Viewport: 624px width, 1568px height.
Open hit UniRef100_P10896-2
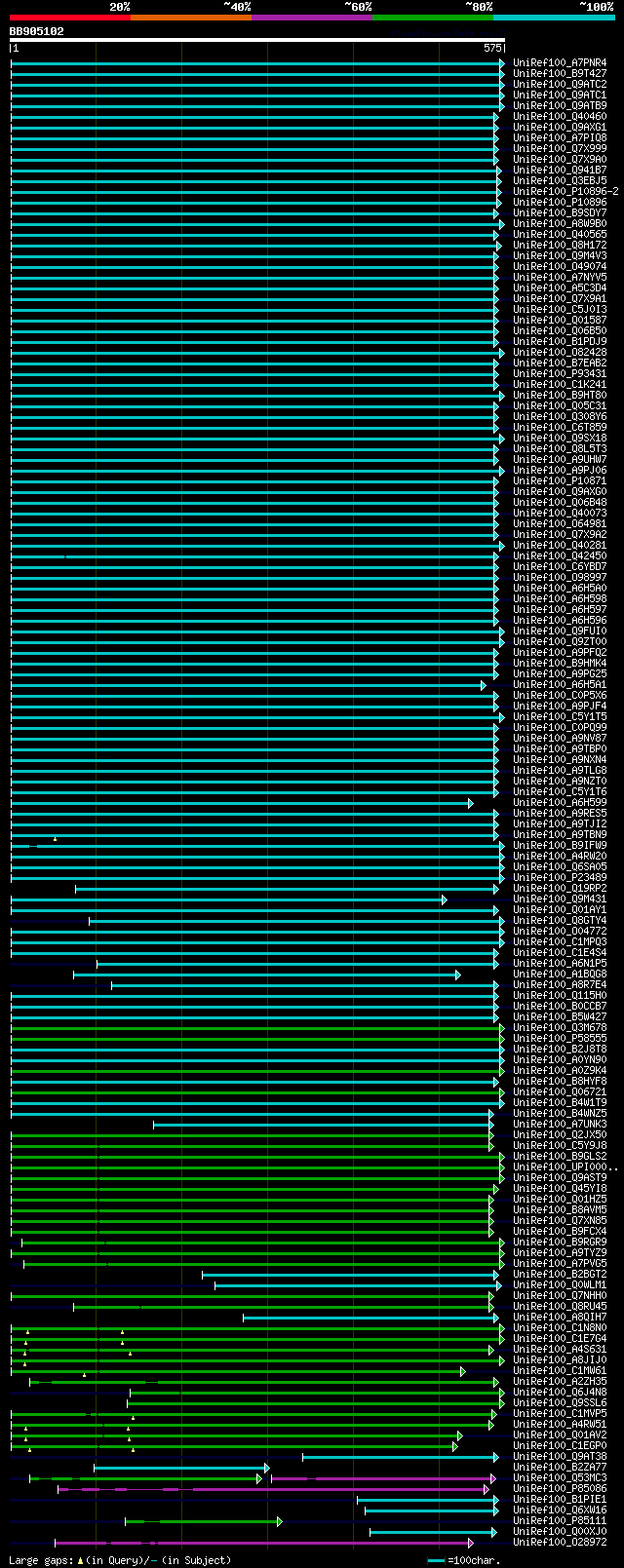[x=565, y=192]
